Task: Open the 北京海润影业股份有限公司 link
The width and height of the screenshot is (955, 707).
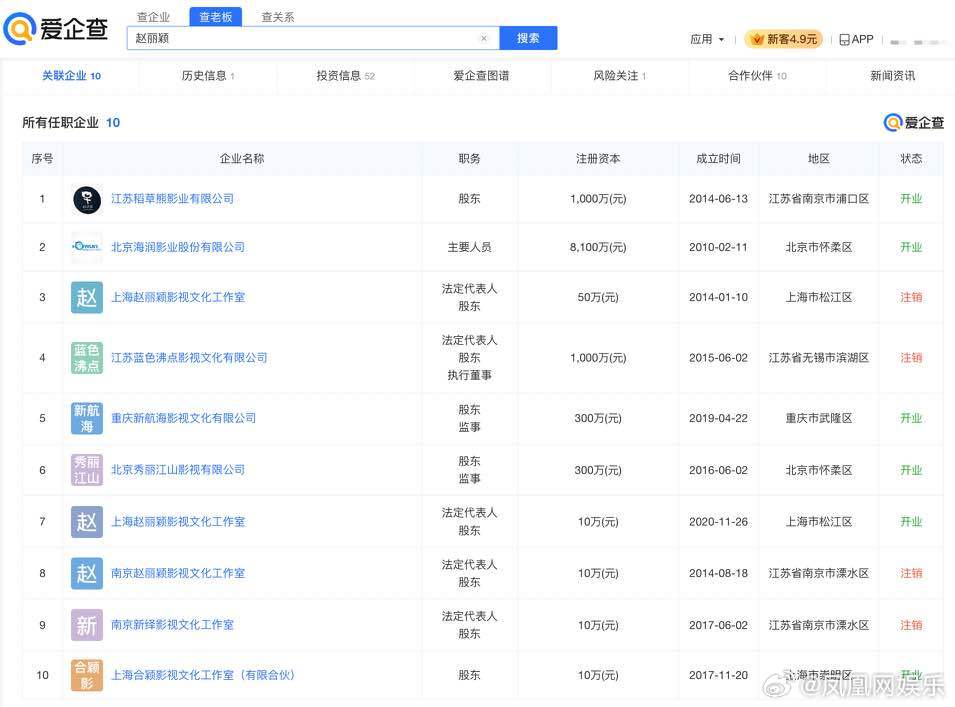Action: click(178, 247)
